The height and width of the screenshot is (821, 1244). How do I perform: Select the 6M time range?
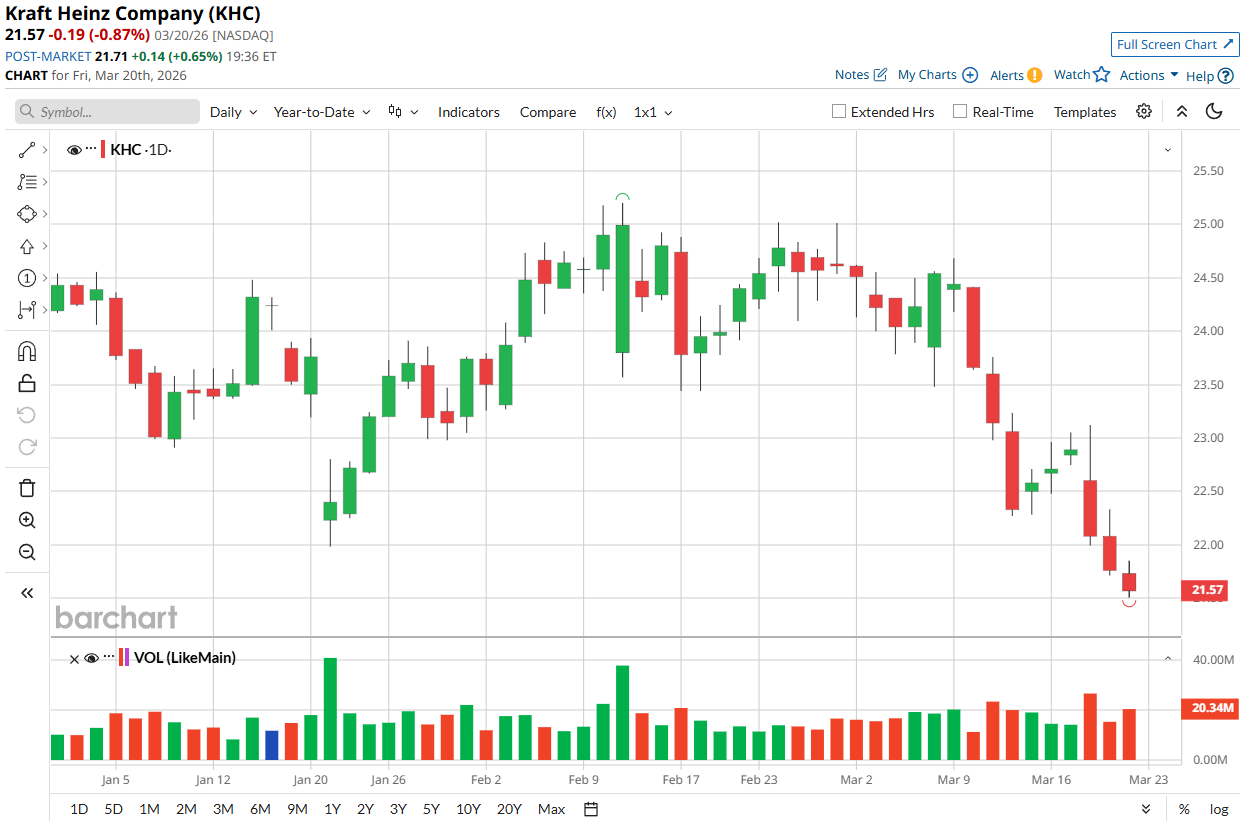coord(260,809)
